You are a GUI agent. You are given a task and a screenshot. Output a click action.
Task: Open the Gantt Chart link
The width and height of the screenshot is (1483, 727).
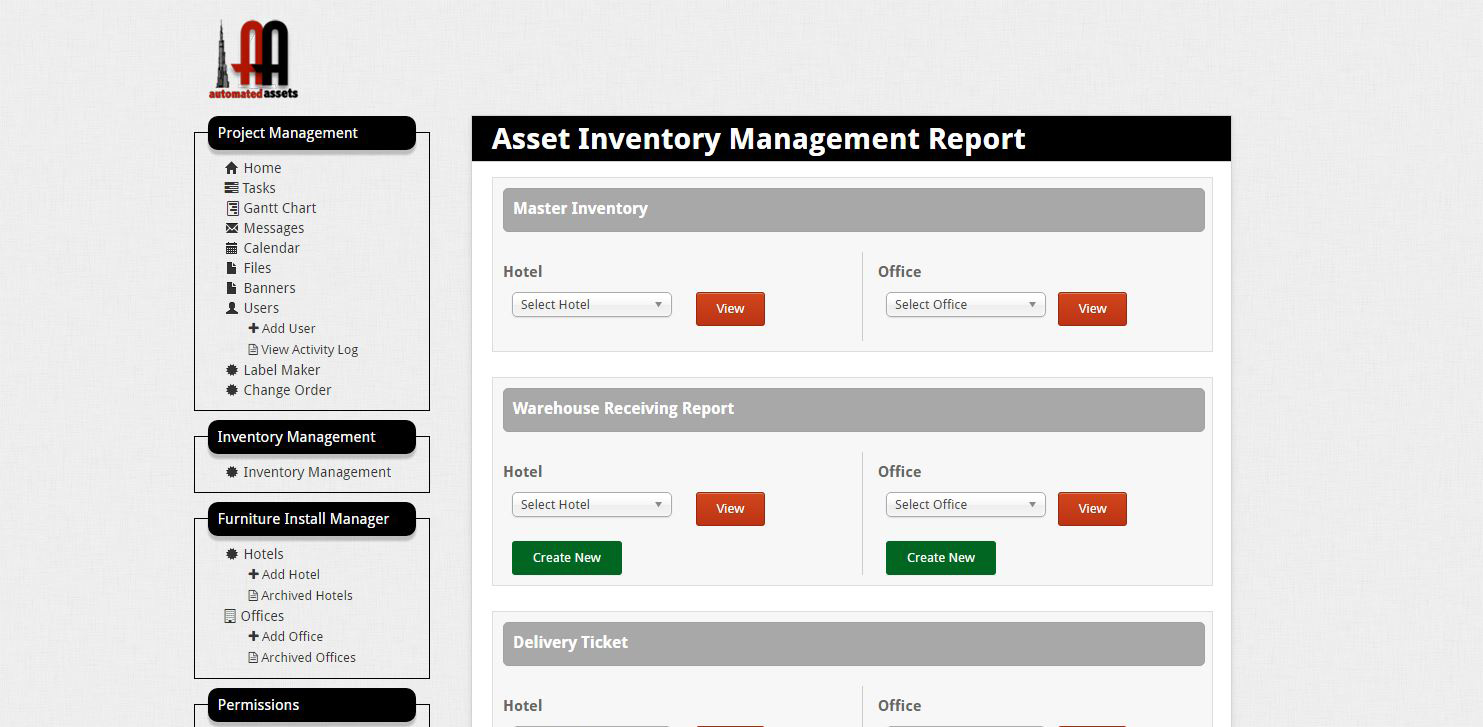pyautogui.click(x=280, y=208)
